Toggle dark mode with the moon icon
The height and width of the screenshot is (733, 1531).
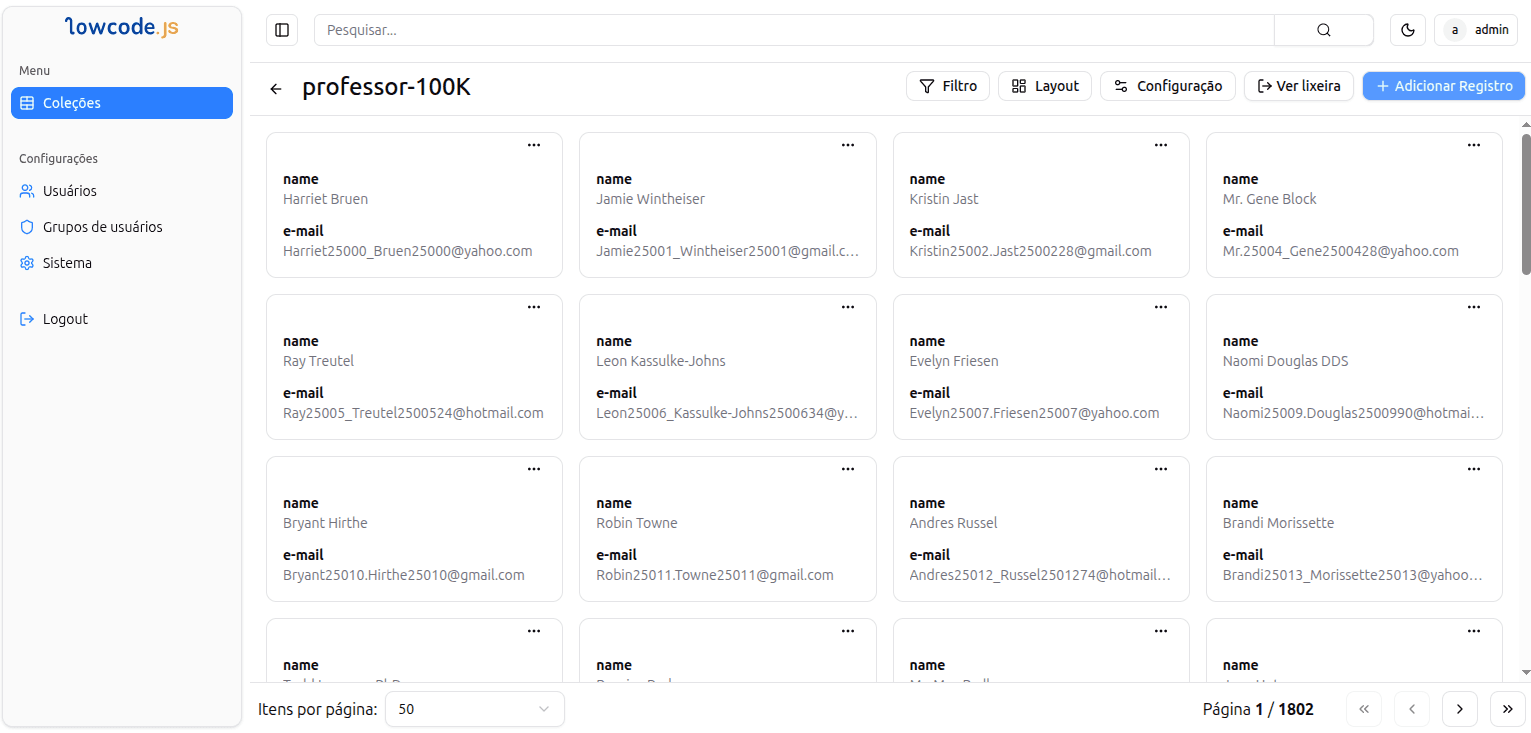[x=1407, y=29]
